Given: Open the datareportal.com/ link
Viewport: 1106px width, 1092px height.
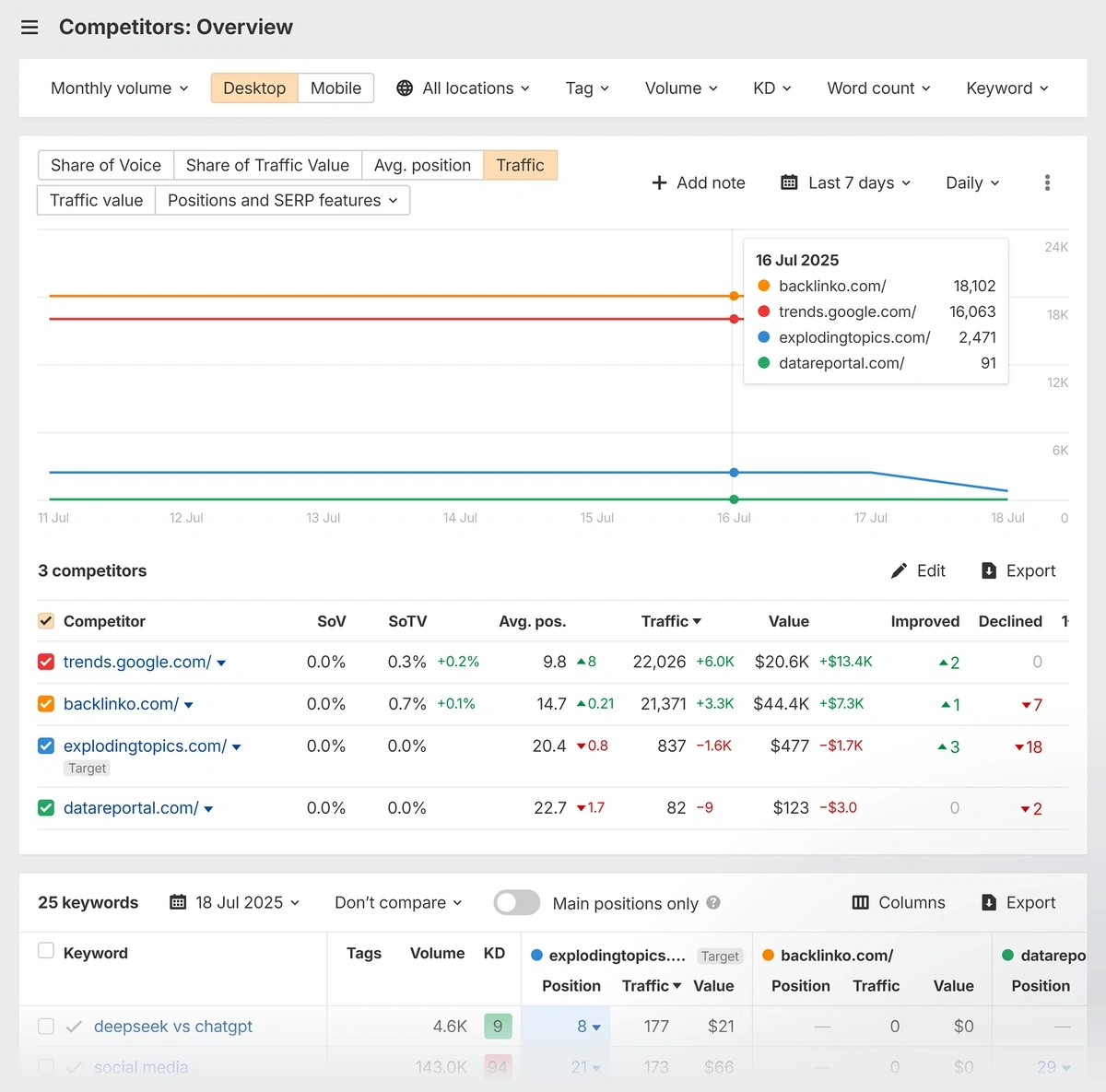Looking at the screenshot, I should click(x=131, y=808).
